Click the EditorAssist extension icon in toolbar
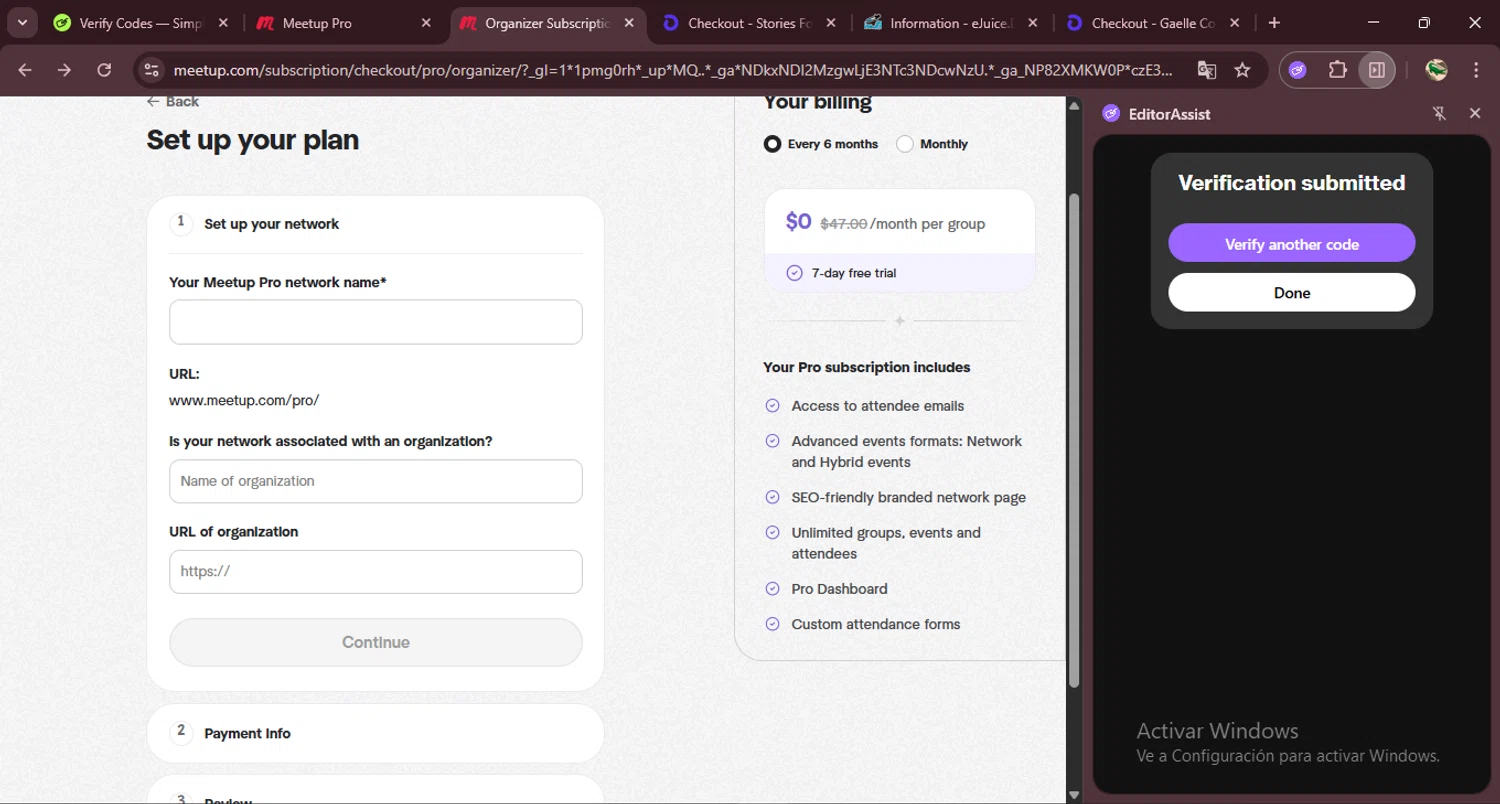Image resolution: width=1500 pixels, height=804 pixels. click(x=1298, y=70)
